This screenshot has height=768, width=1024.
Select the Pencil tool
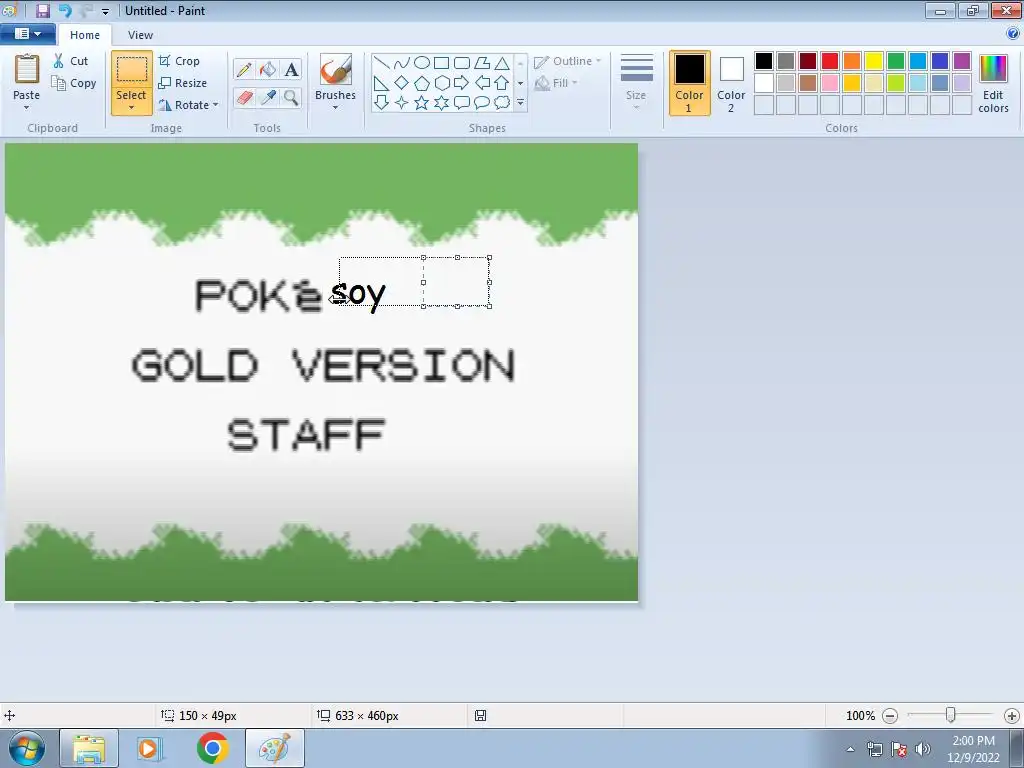click(244, 69)
